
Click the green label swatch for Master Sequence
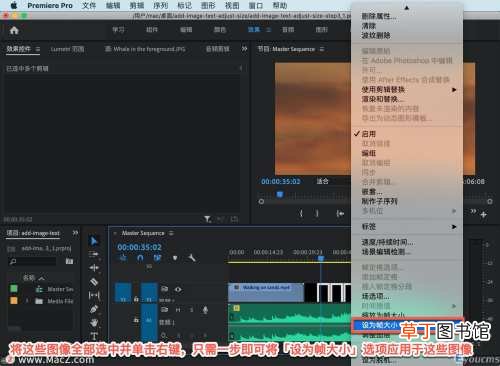[x=14, y=288]
